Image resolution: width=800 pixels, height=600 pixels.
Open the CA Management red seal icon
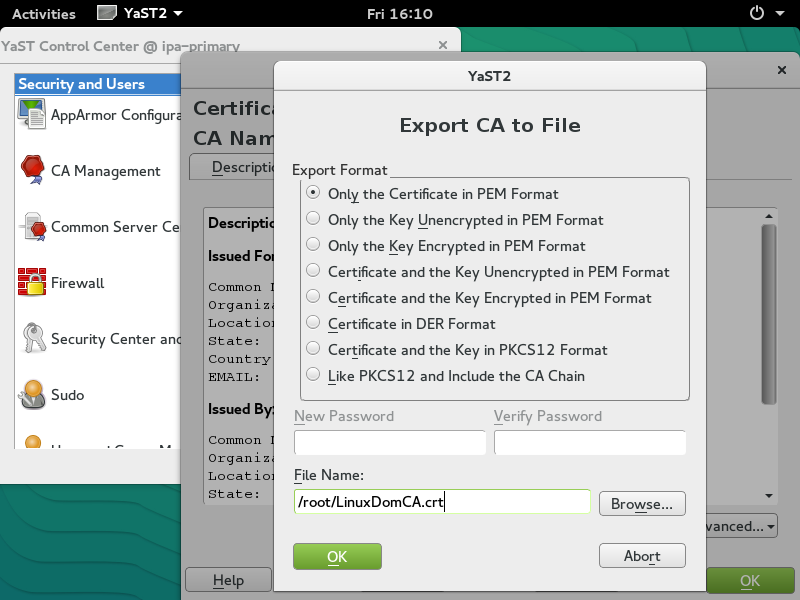coord(32,170)
